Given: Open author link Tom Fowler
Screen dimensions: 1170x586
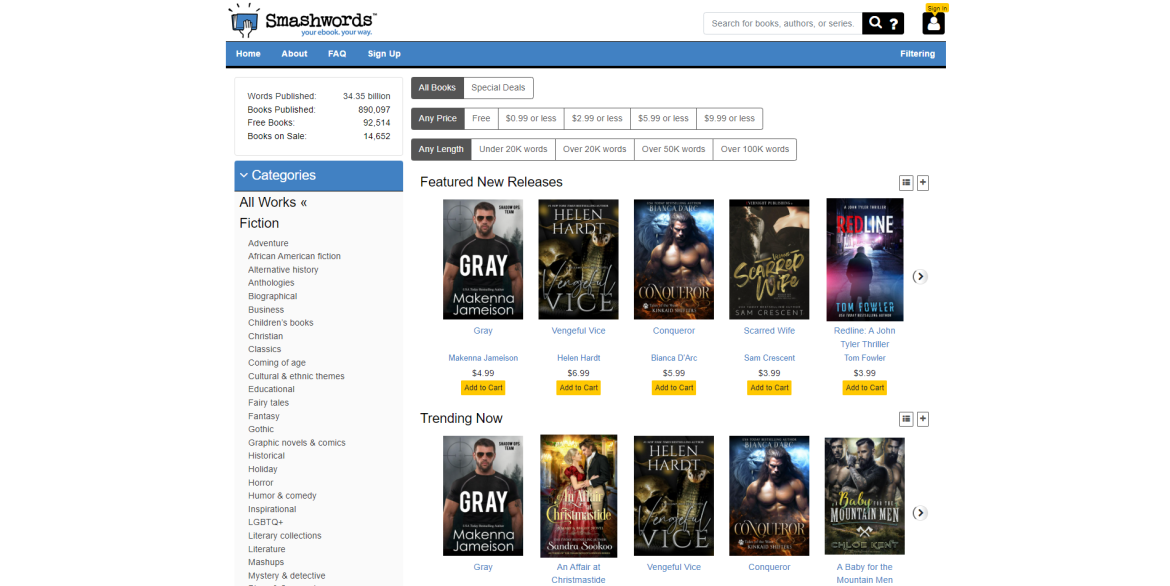Looking at the screenshot, I should tap(865, 358).
